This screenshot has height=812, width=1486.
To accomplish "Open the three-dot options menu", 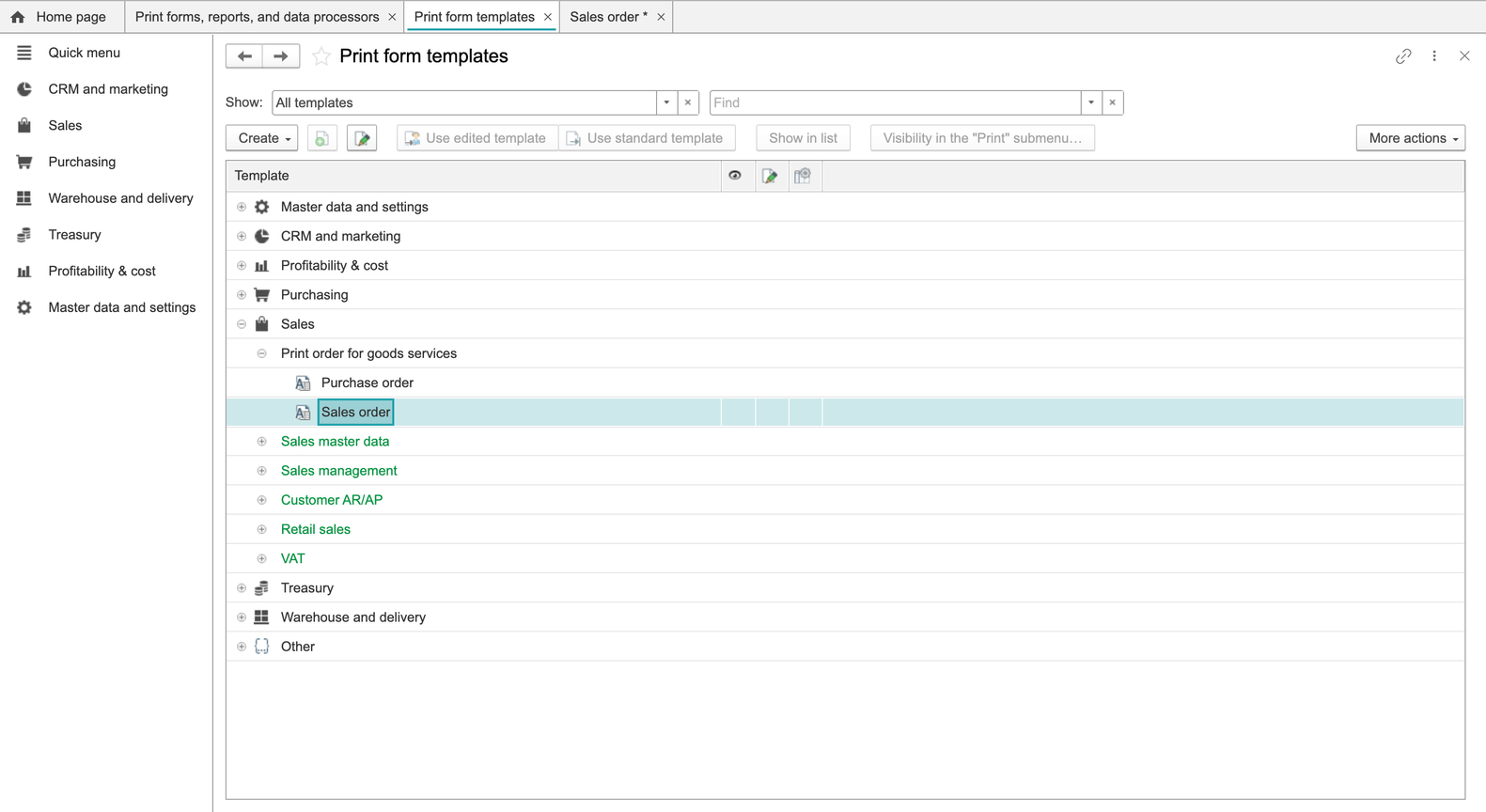I will pyautogui.click(x=1434, y=56).
